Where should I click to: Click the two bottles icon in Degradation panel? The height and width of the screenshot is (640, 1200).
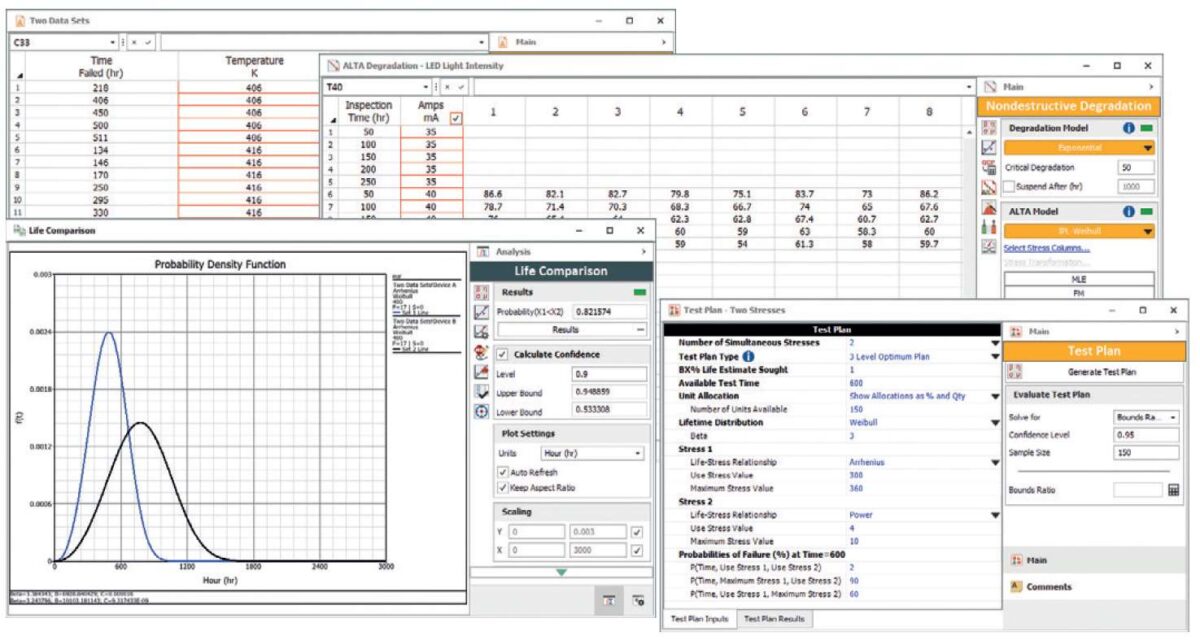tap(988, 229)
